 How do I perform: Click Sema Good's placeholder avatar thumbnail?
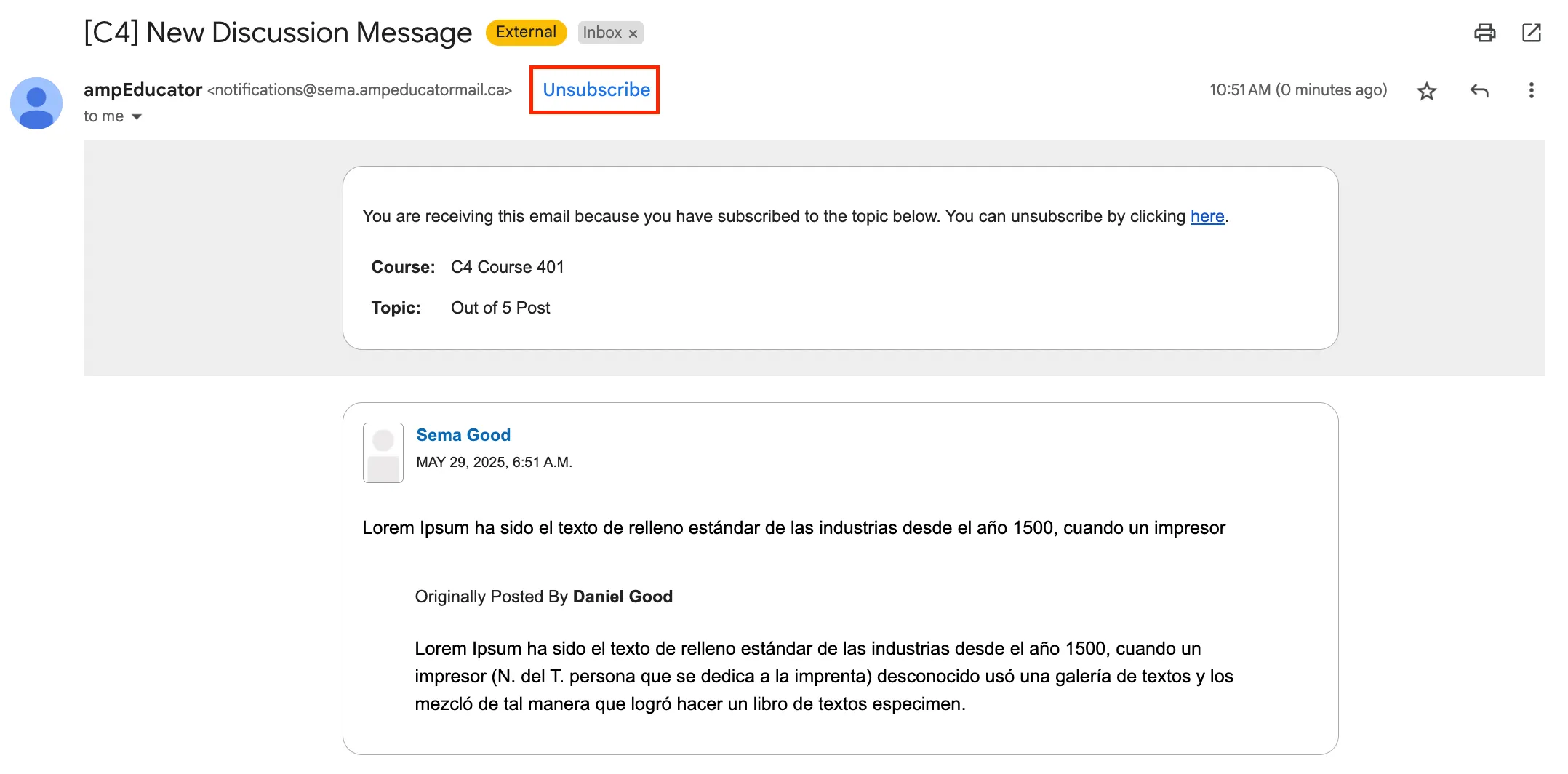(x=383, y=452)
